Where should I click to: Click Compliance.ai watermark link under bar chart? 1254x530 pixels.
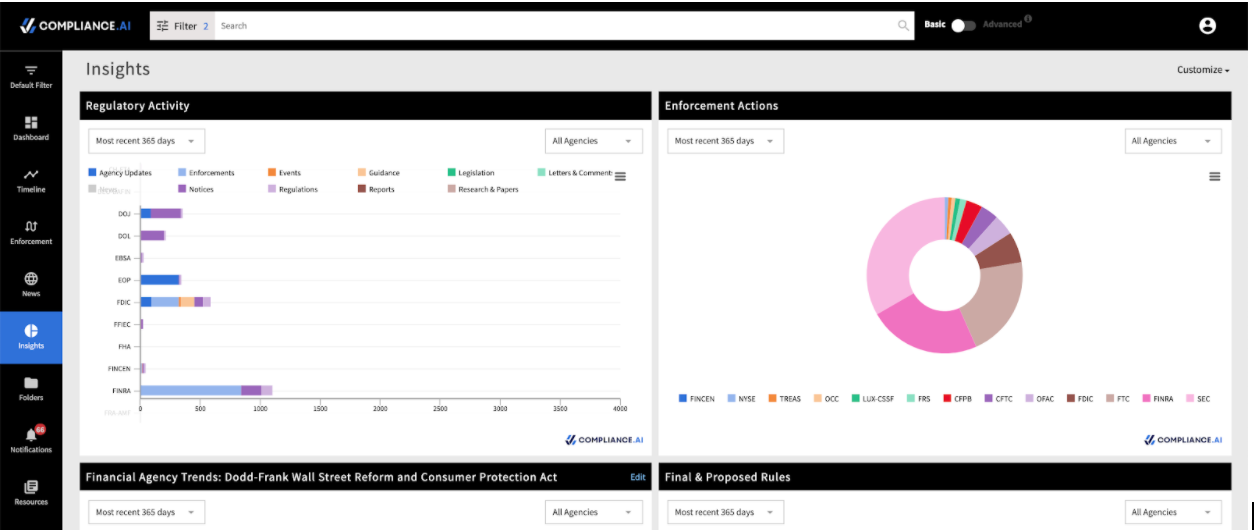point(603,439)
